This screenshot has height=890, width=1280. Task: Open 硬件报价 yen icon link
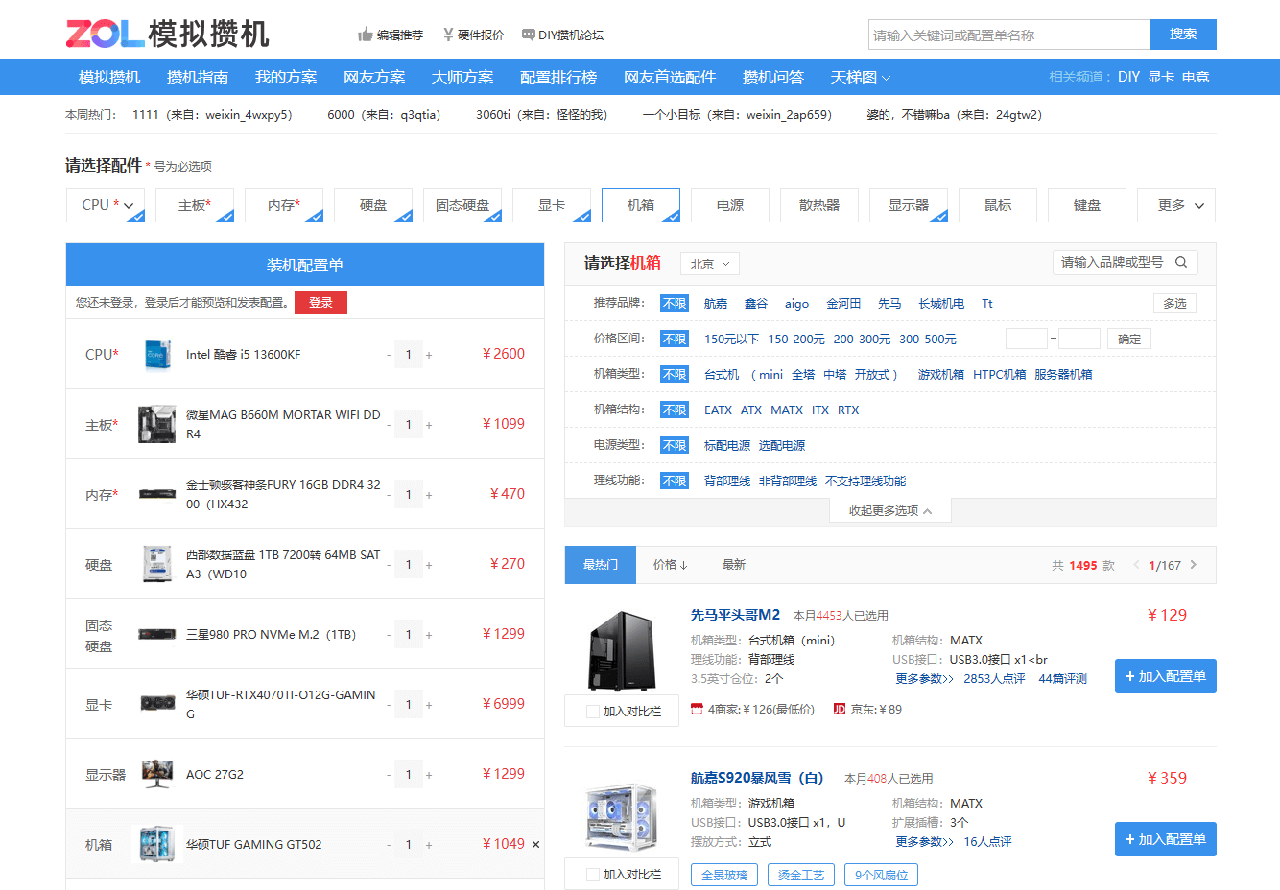(473, 35)
